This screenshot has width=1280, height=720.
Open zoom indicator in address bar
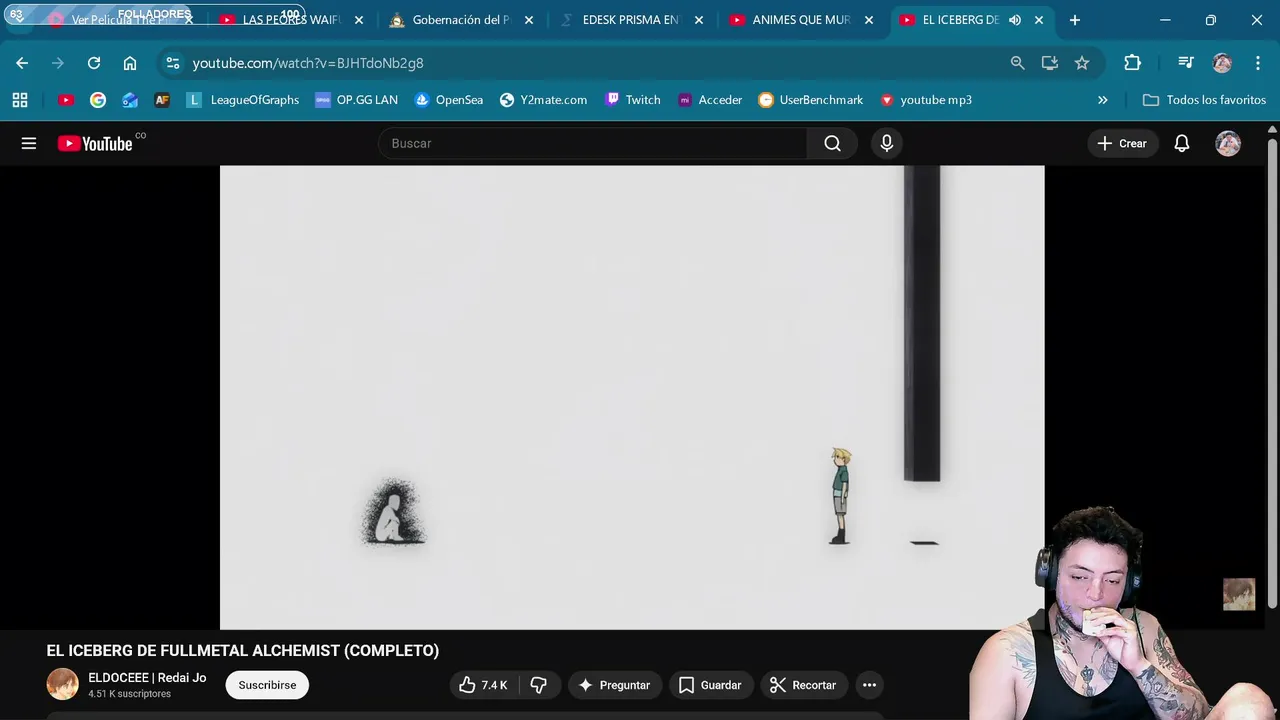pyautogui.click(x=1017, y=63)
